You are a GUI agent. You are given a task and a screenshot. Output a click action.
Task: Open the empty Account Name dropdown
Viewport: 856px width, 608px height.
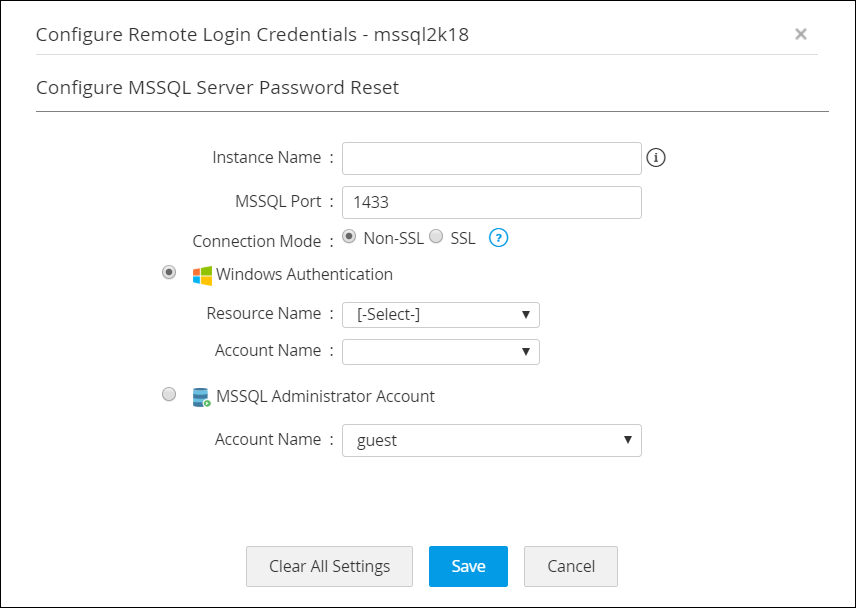440,352
